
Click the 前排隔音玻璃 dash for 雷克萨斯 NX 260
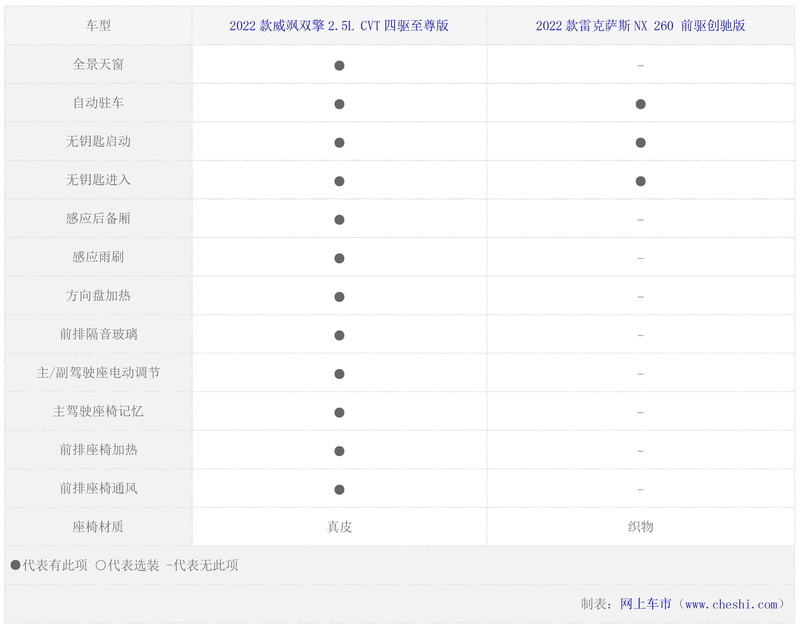640,335
